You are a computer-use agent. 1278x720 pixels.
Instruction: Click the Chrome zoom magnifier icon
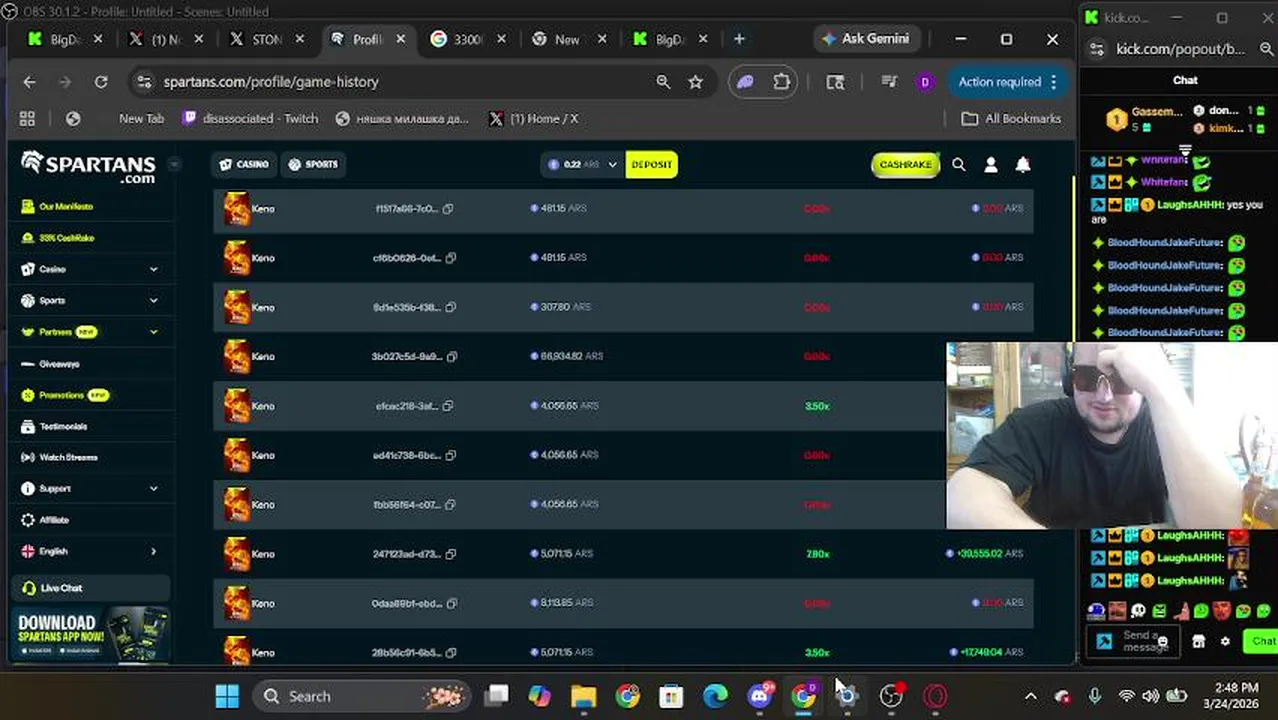[663, 82]
